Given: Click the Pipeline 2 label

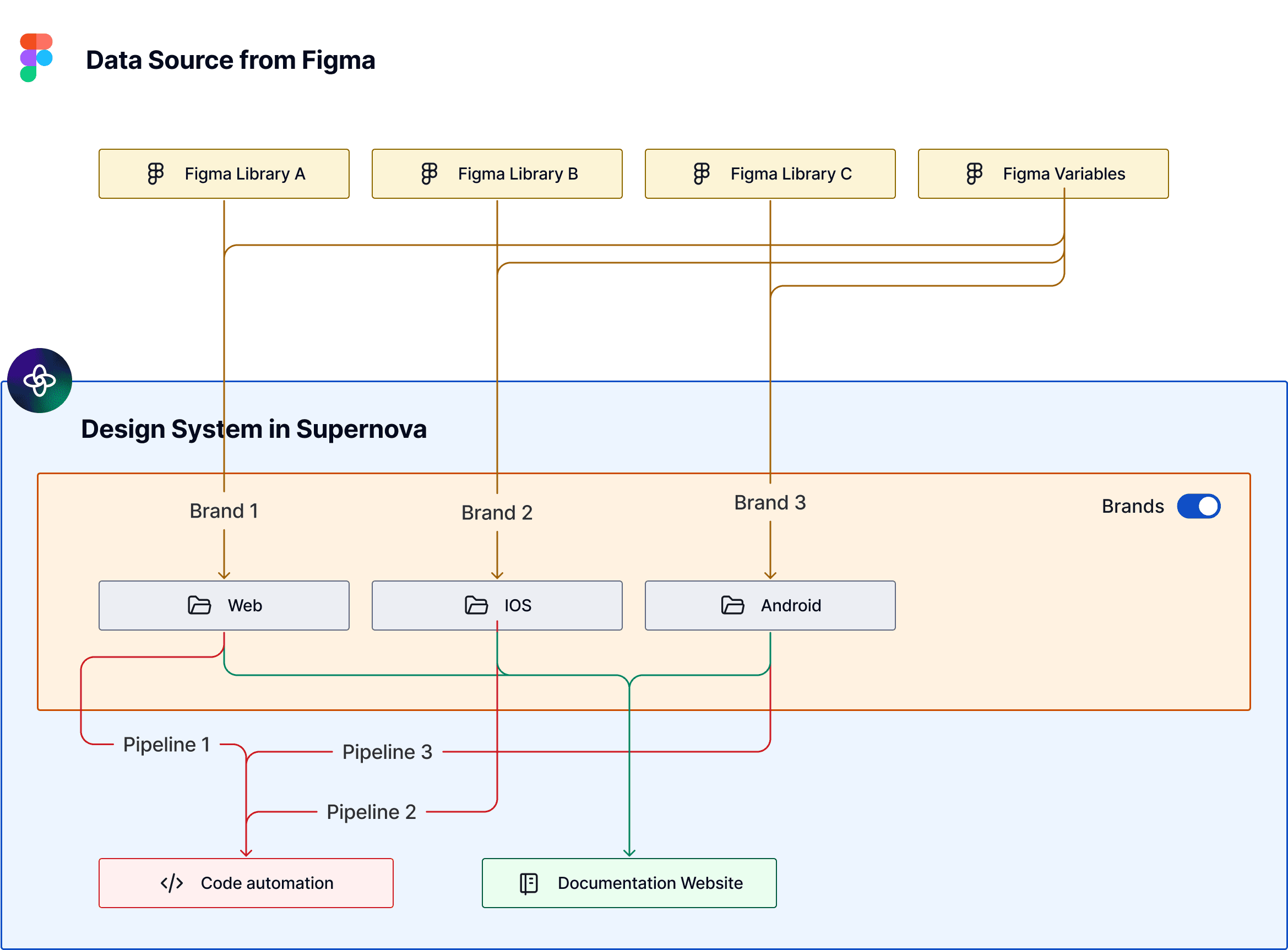Looking at the screenshot, I should (x=371, y=811).
